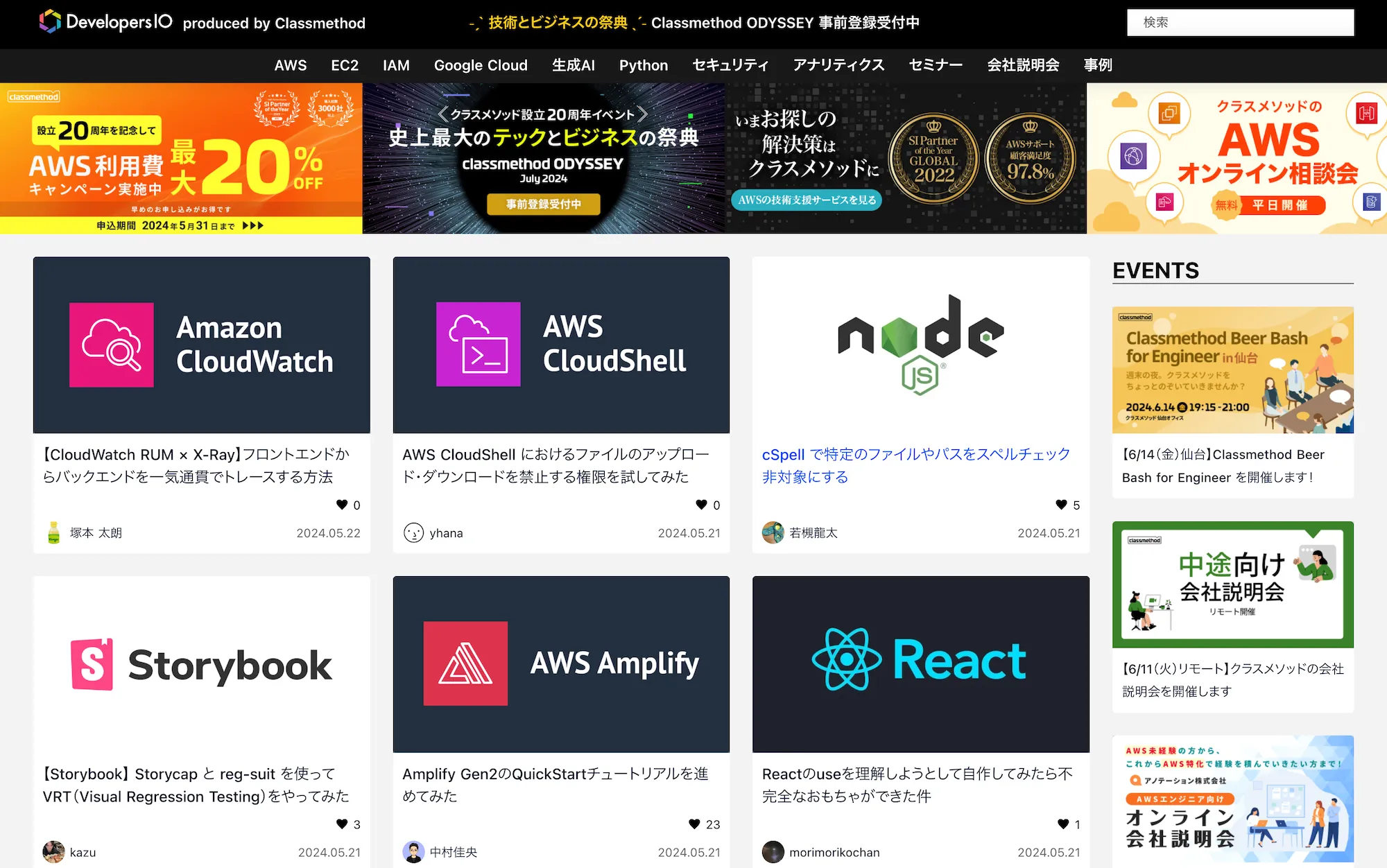Open author avatar for 中村佳央
This screenshot has width=1387, height=868.
413,852
